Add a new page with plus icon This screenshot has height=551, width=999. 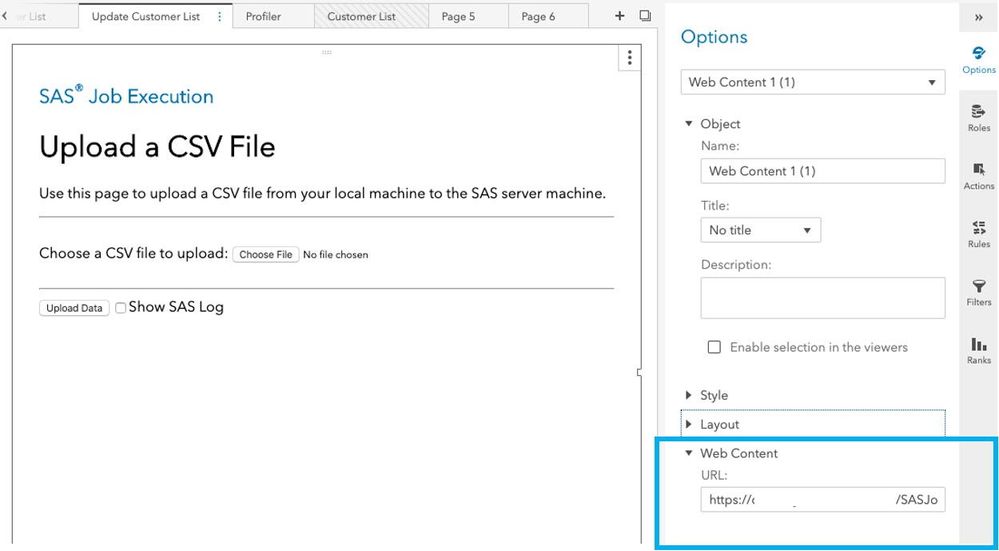coord(620,16)
